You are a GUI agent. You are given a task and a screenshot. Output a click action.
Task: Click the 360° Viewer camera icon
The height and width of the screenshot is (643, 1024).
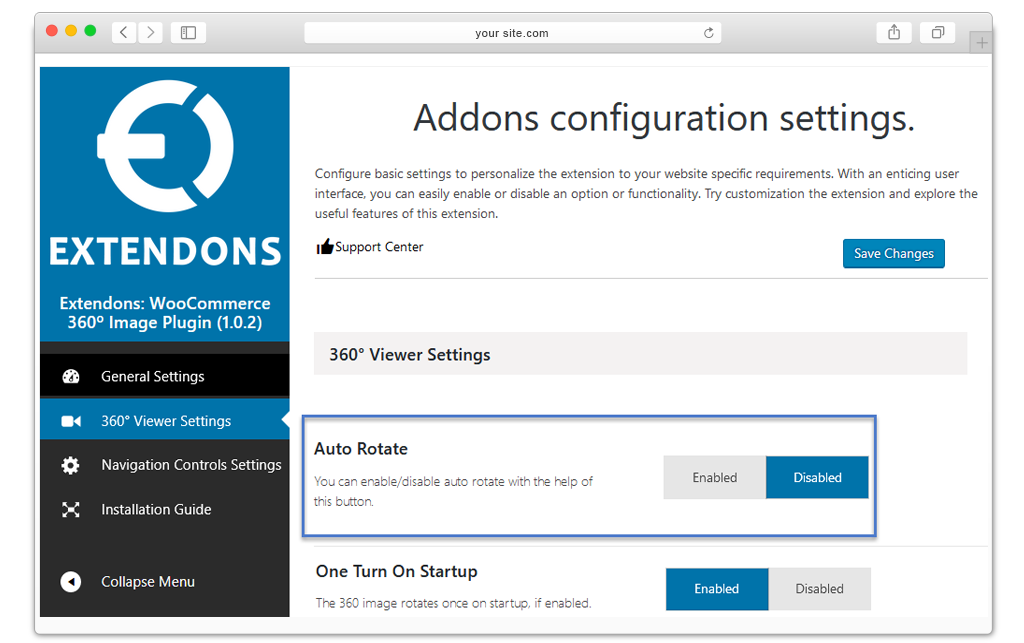click(x=71, y=421)
